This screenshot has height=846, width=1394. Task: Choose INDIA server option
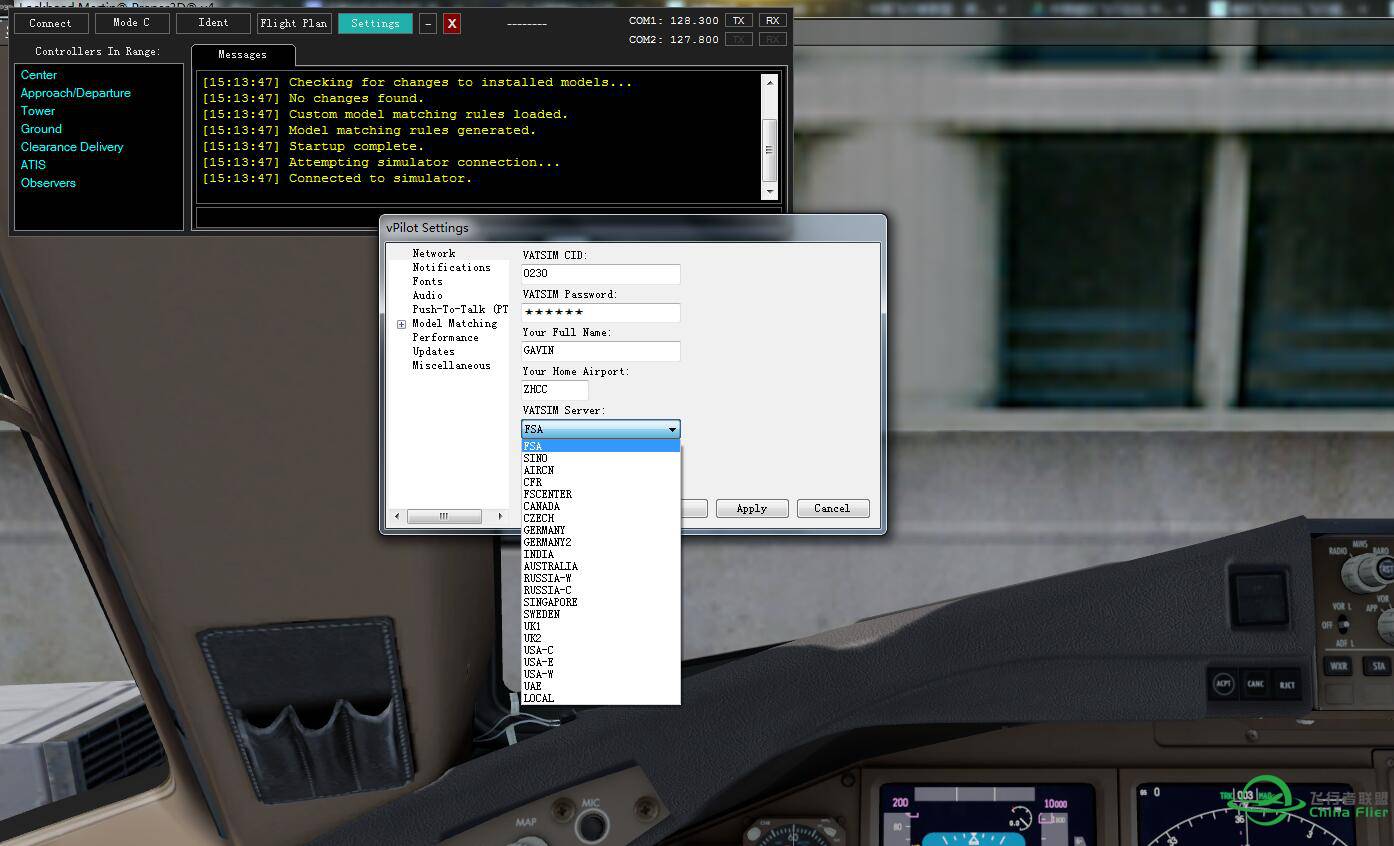tap(600, 554)
